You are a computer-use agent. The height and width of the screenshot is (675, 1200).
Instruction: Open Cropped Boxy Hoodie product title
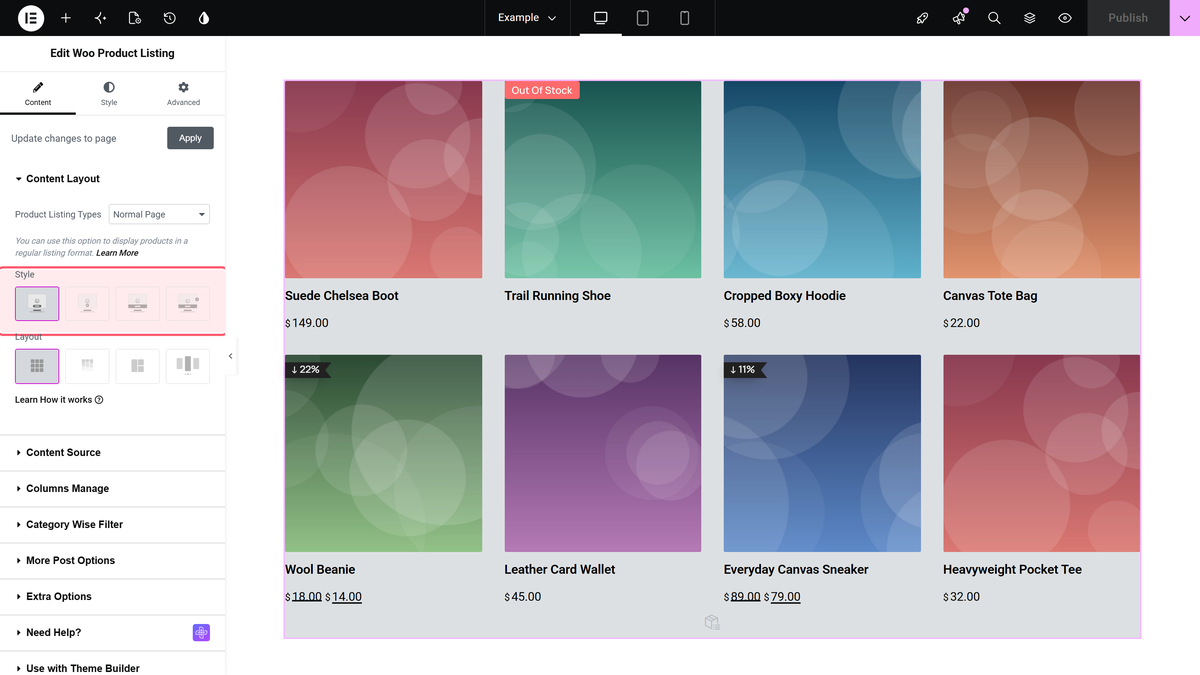coord(785,296)
